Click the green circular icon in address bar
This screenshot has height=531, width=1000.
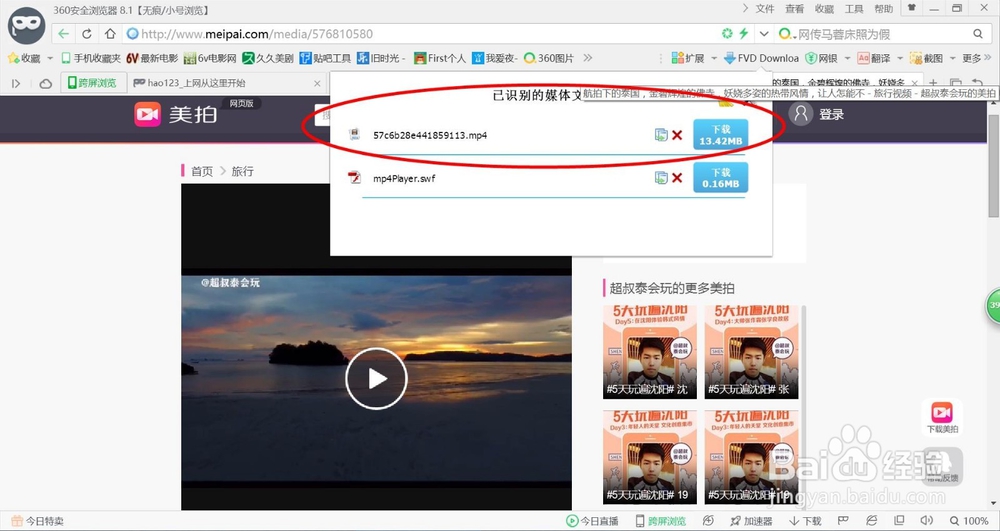tap(727, 34)
